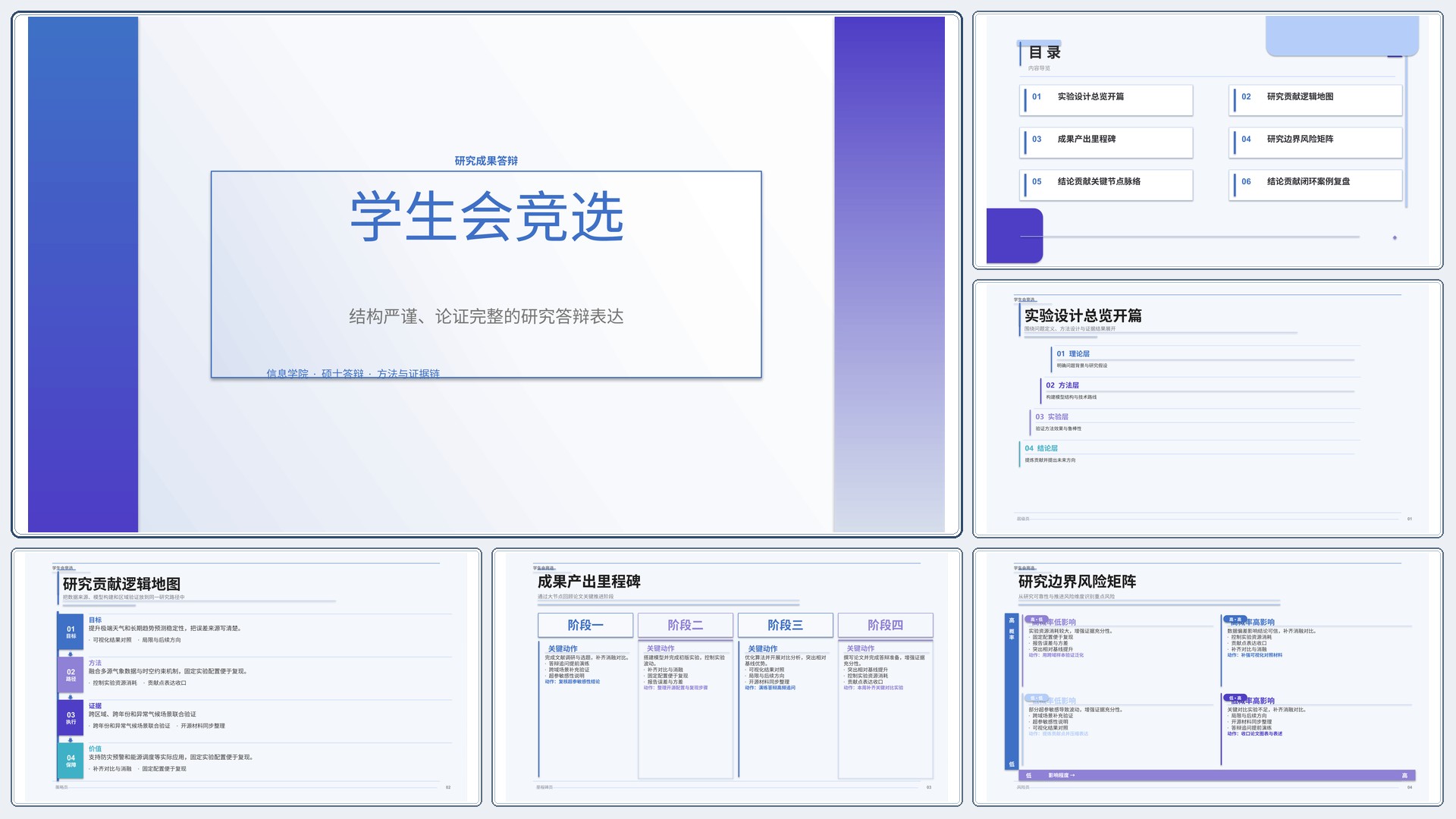Click the lavender 02 路径 step block
1456x819 pixels.
pos(71,674)
